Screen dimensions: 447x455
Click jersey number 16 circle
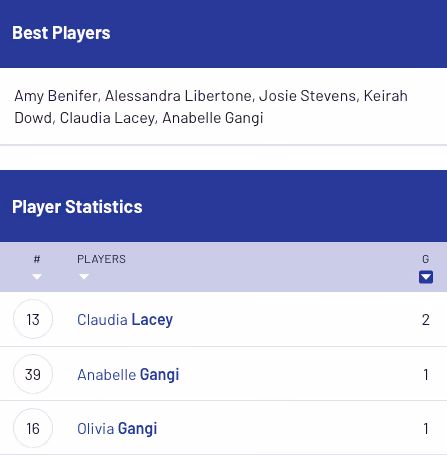[33, 428]
